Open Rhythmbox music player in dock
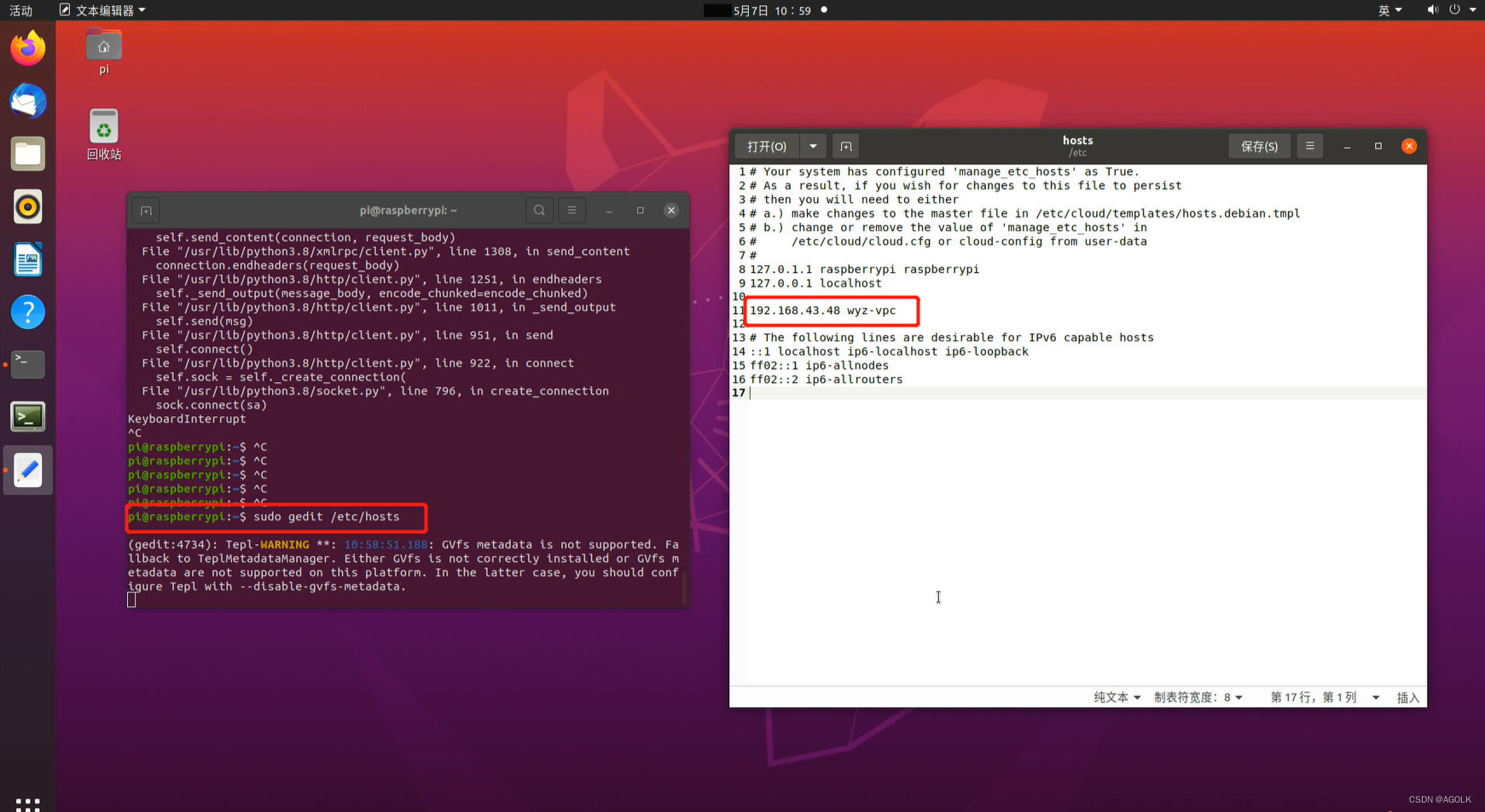Viewport: 1485px width, 812px height. tap(27, 206)
